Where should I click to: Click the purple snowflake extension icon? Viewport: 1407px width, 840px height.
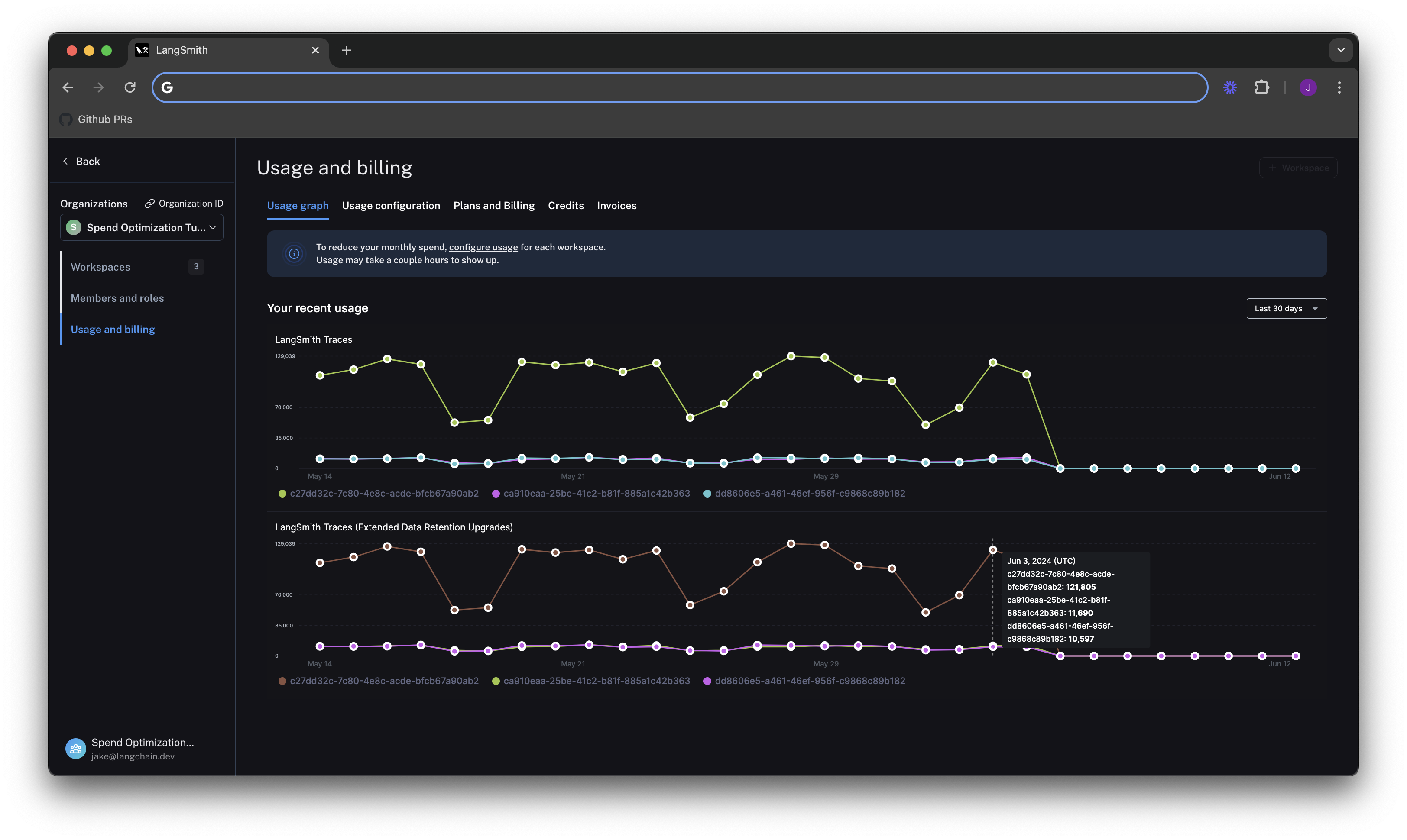click(x=1230, y=88)
